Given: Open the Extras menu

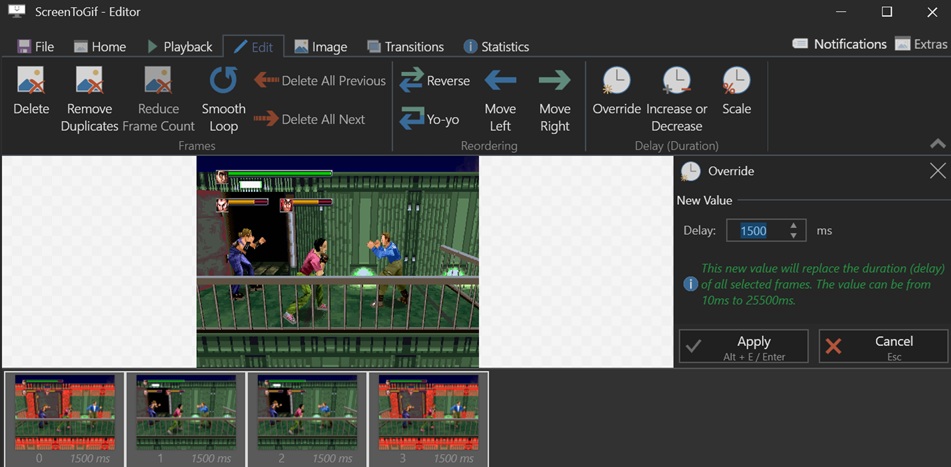Looking at the screenshot, I should click(921, 44).
